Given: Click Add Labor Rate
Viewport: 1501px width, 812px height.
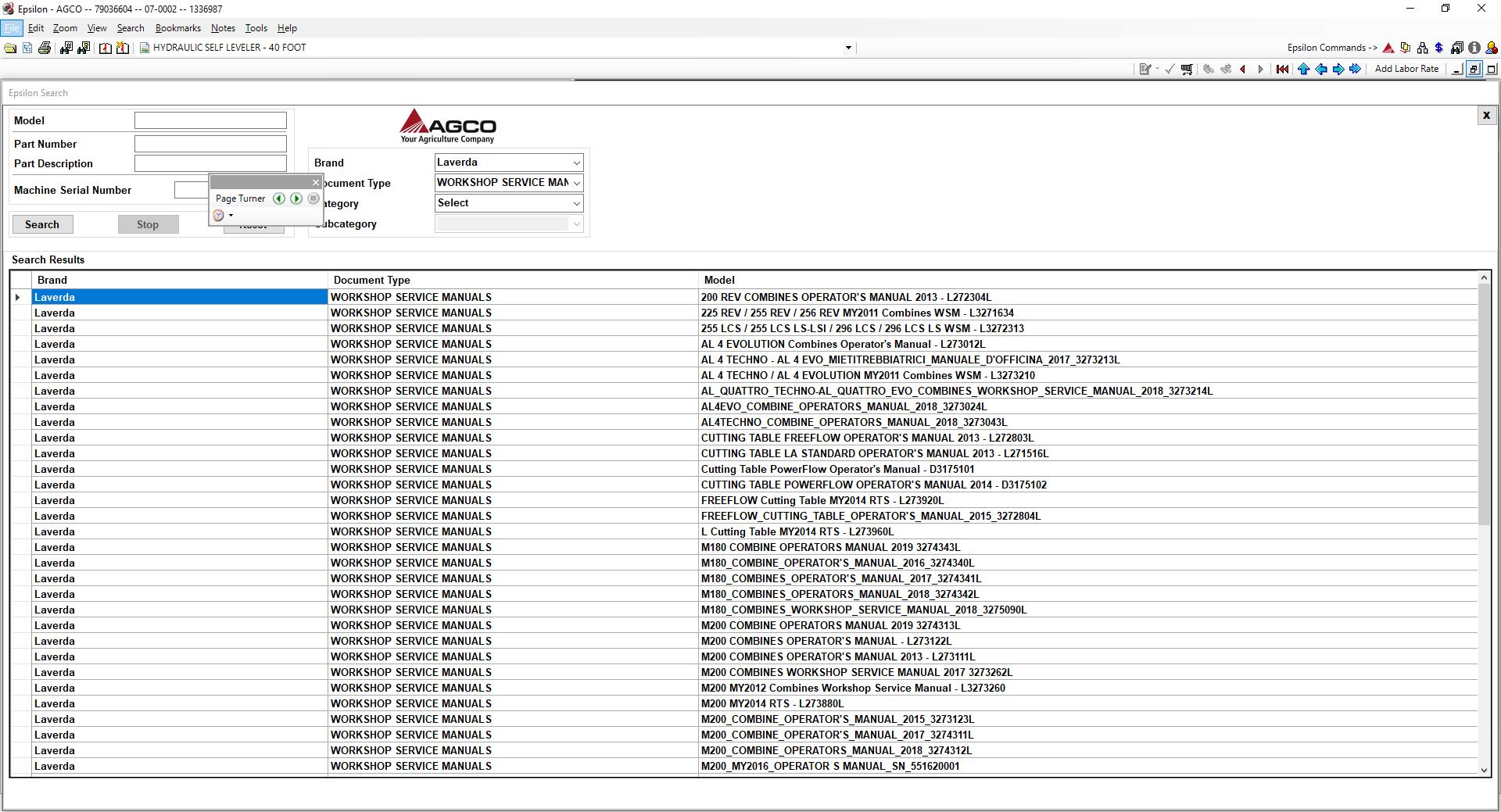Looking at the screenshot, I should (1406, 69).
